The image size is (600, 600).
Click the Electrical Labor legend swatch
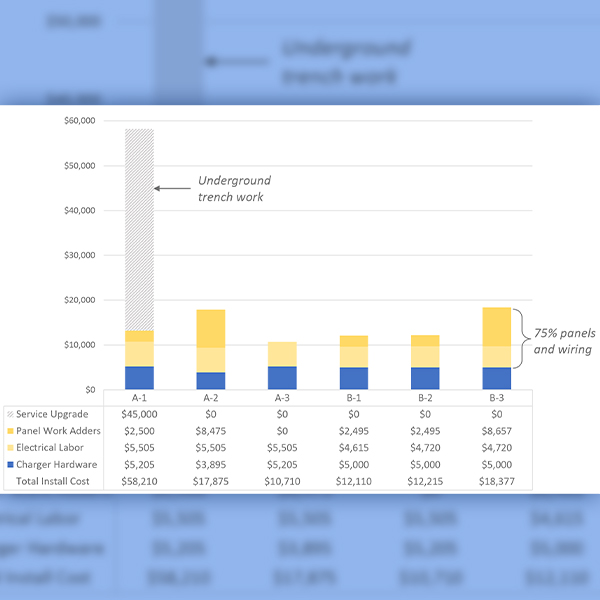coord(11,448)
